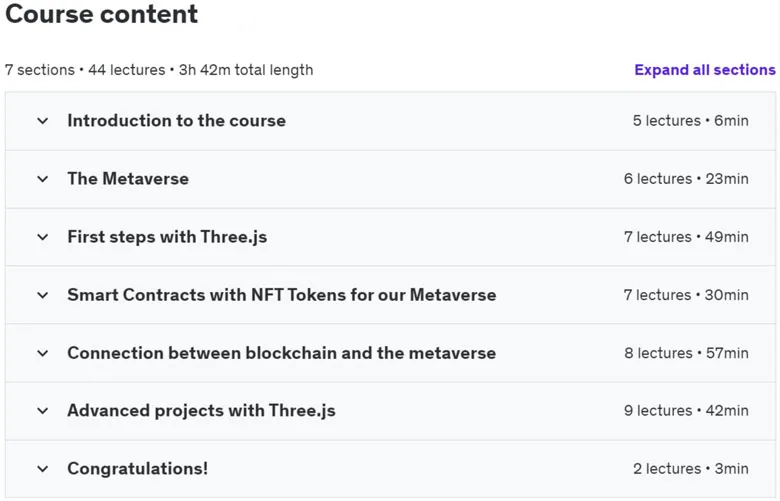Open Smart Contracts with NFT Tokens title
Screen dimensions: 780x501
(282, 295)
